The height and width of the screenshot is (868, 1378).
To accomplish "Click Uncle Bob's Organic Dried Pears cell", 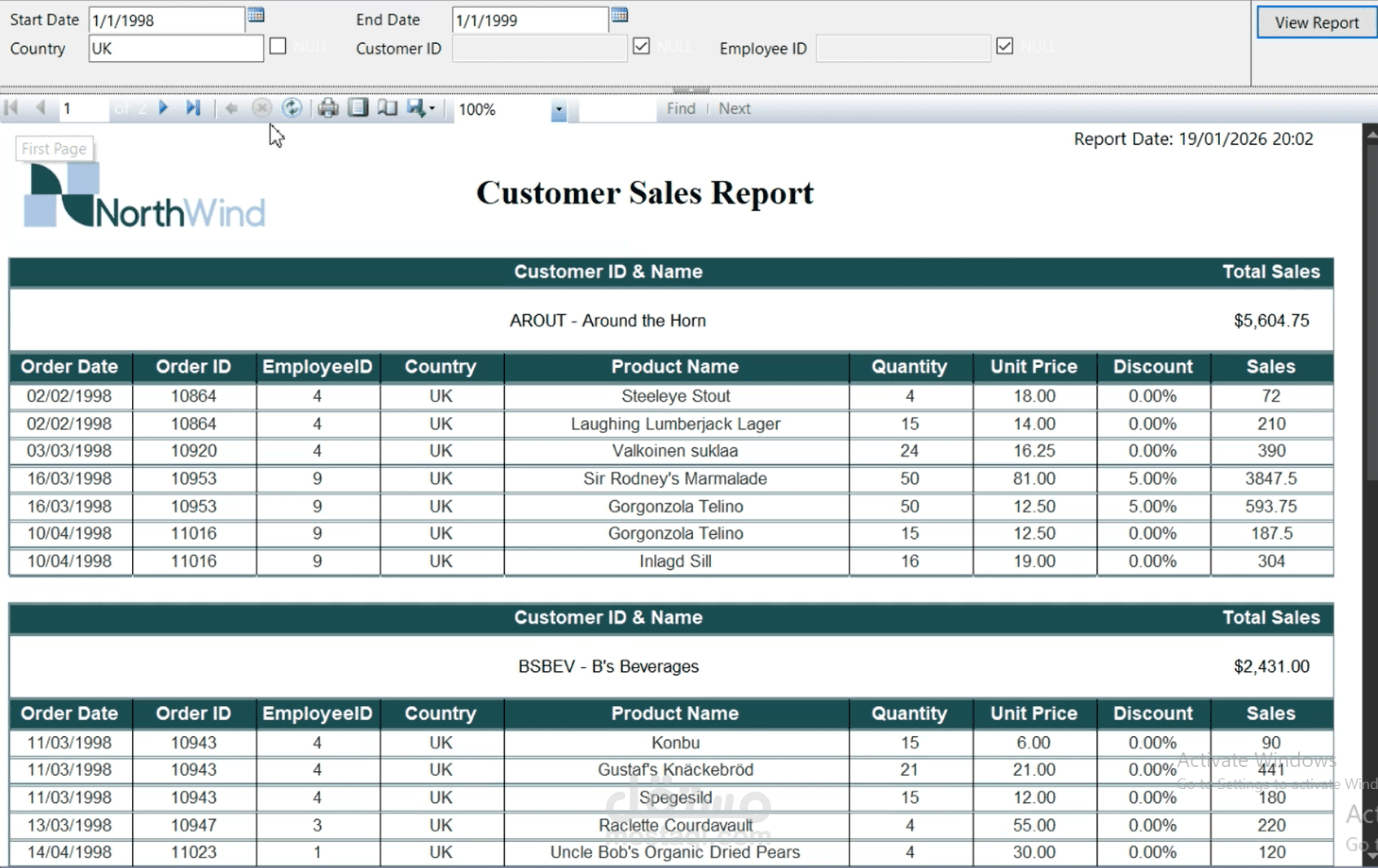I will 676,852.
